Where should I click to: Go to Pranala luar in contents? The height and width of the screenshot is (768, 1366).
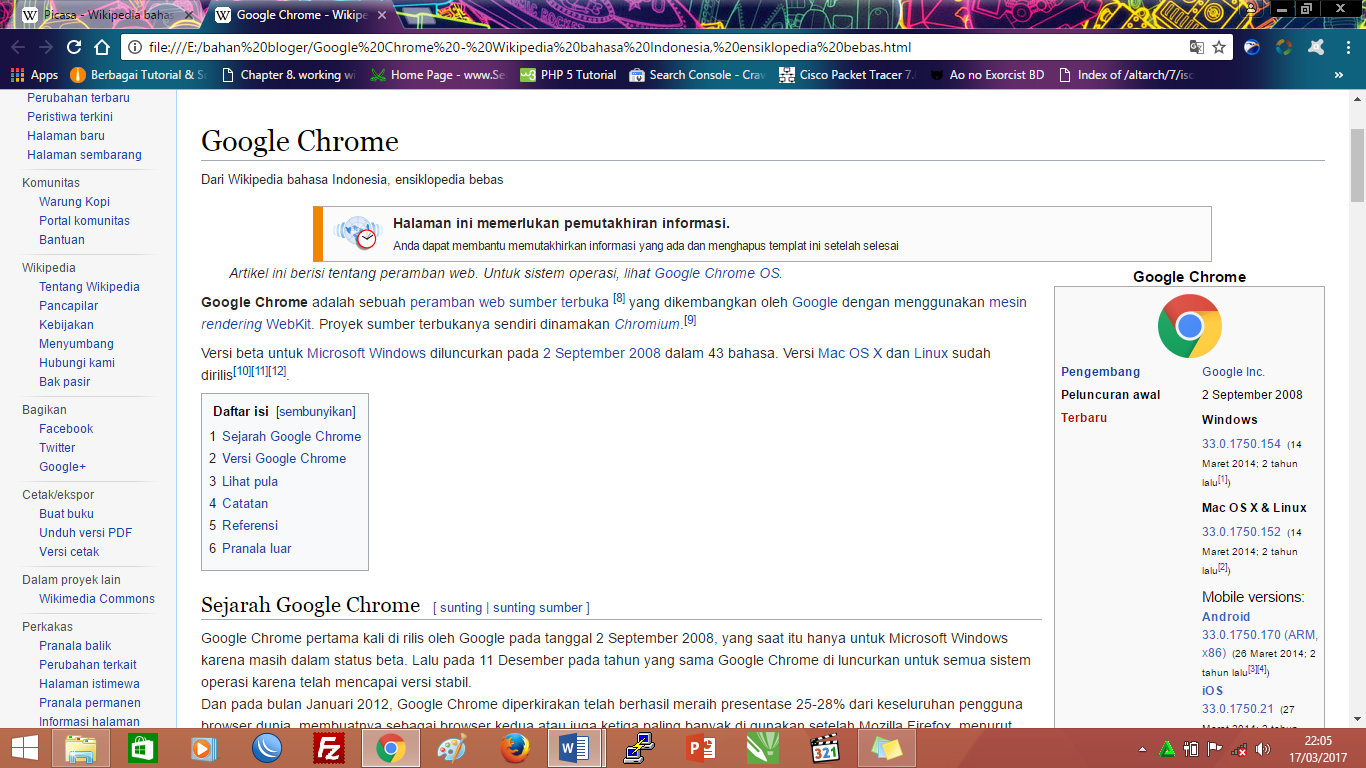(257, 548)
